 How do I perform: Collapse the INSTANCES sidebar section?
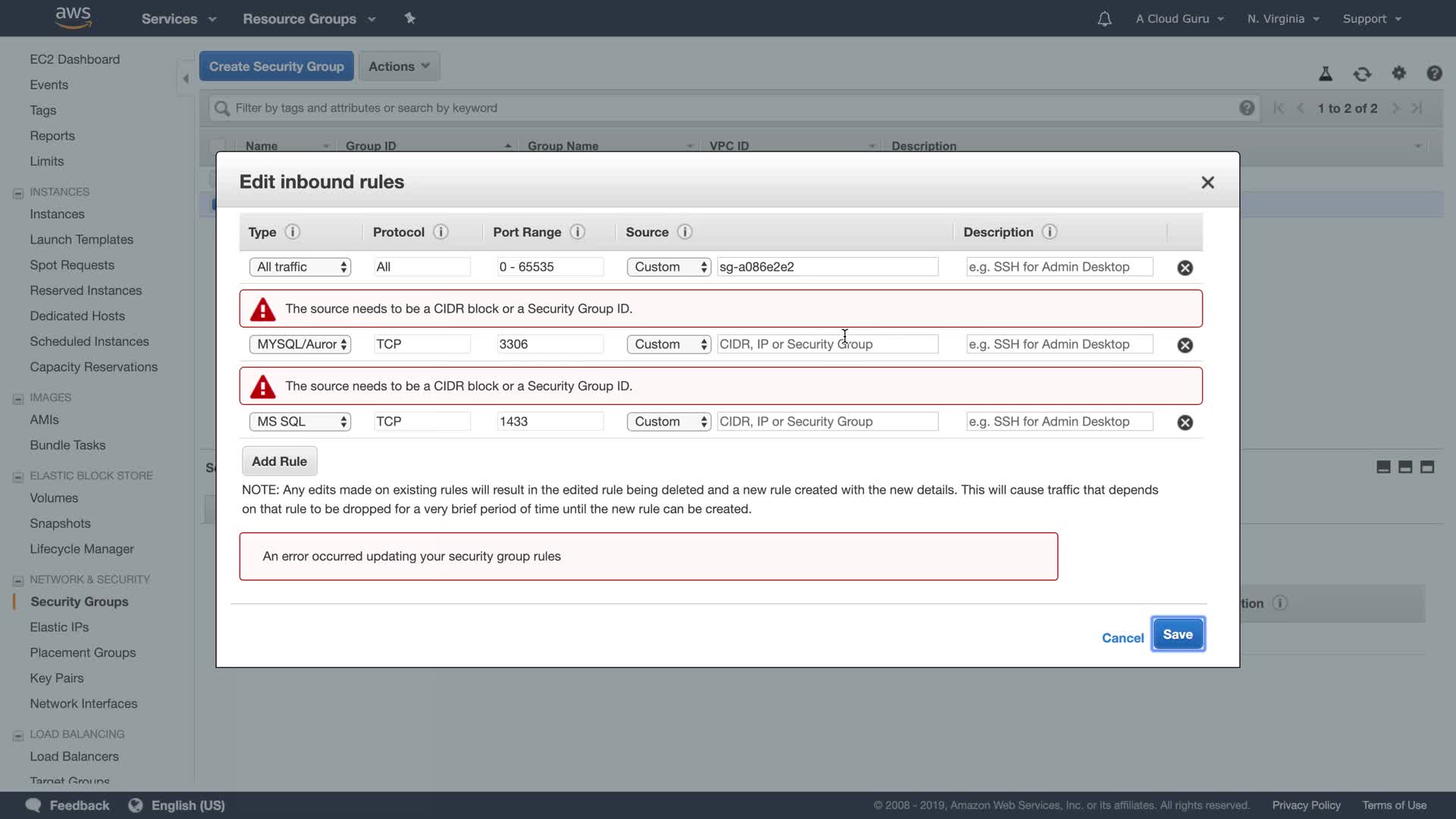click(x=18, y=193)
